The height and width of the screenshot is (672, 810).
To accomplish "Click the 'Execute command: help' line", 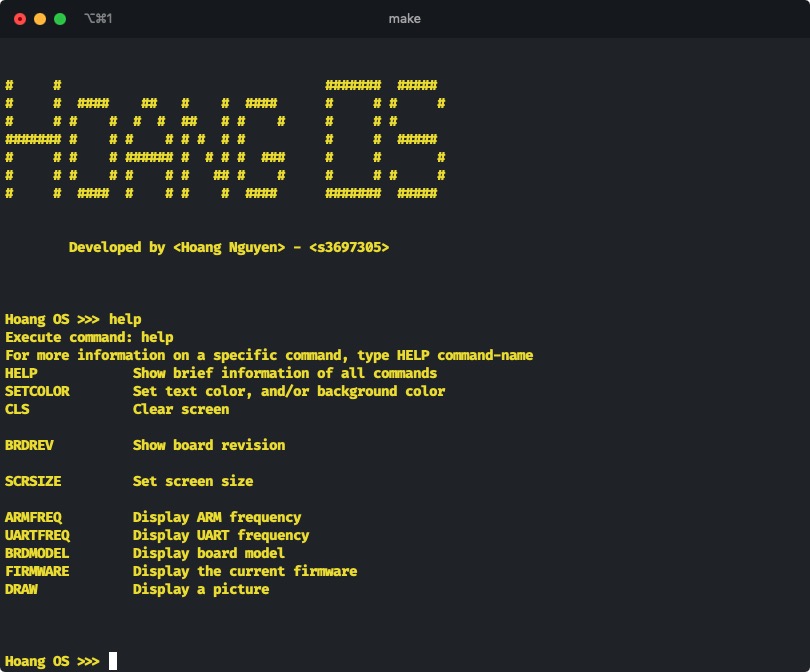I will tap(89, 337).
